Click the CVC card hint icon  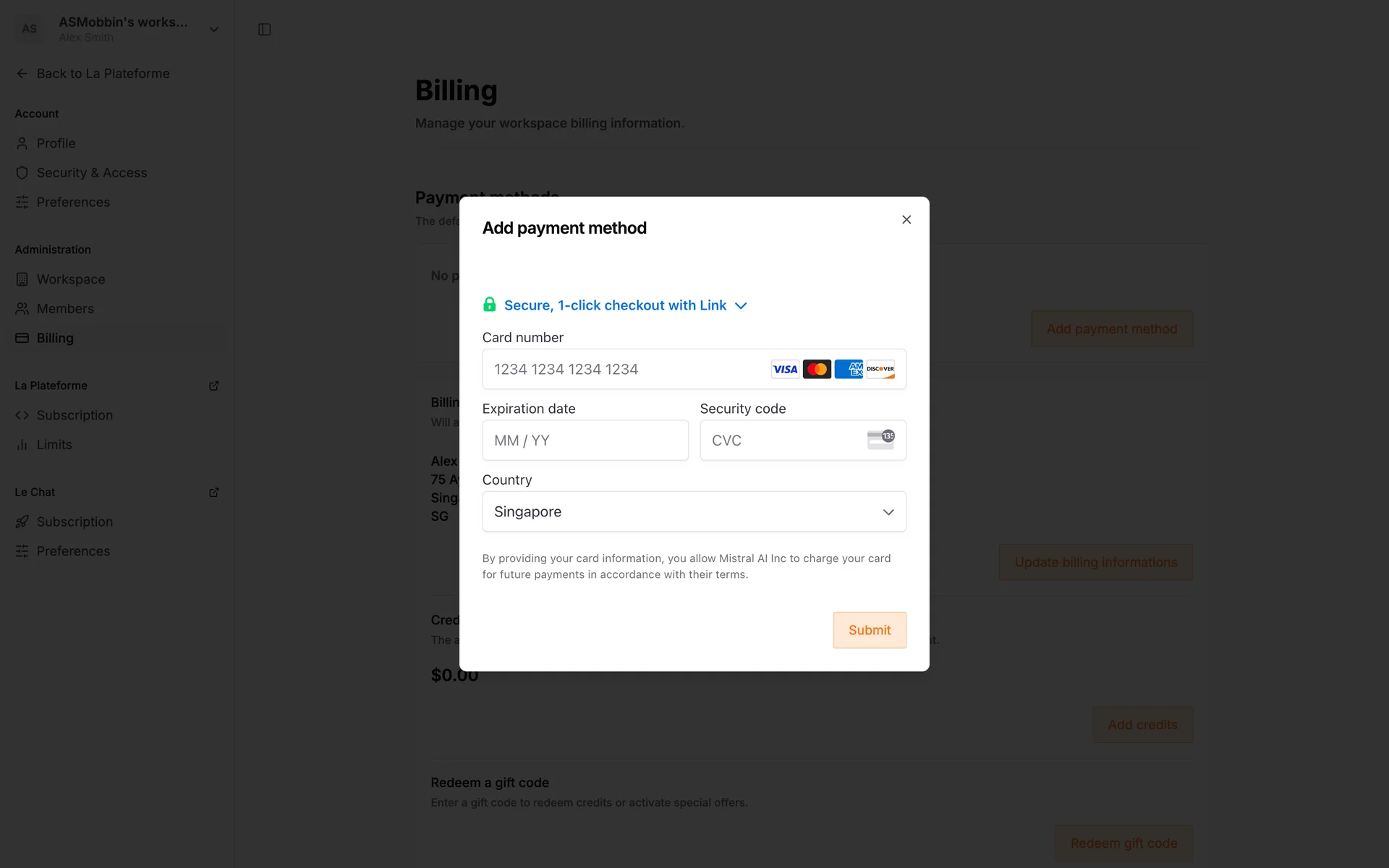(x=880, y=440)
